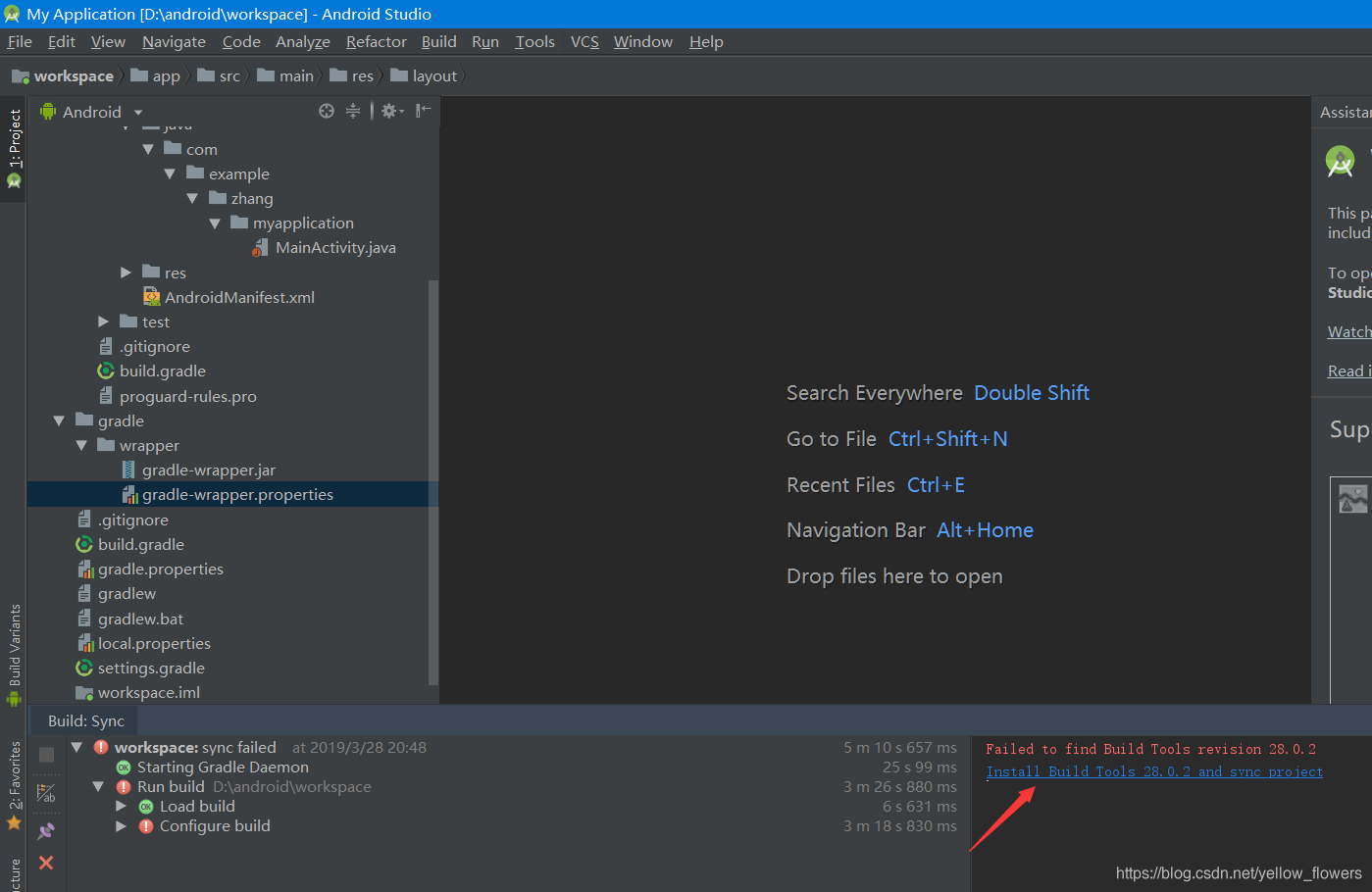Open the Refactor menu
1372x892 pixels.
(376, 41)
